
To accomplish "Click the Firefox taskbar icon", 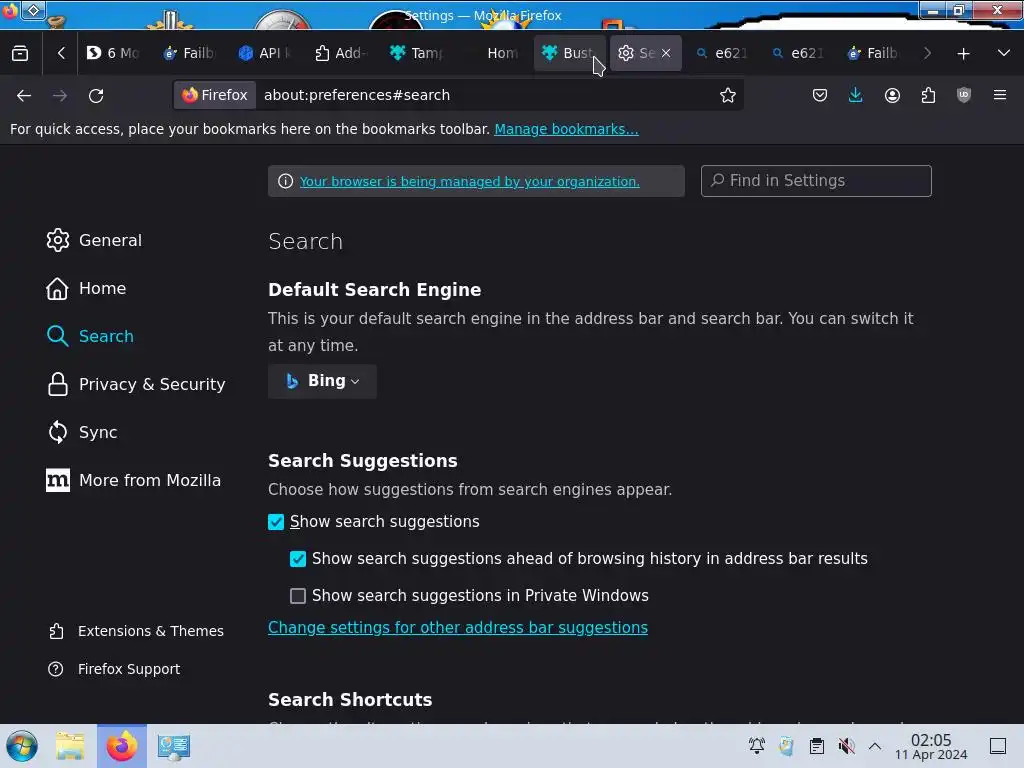I will coord(122,746).
